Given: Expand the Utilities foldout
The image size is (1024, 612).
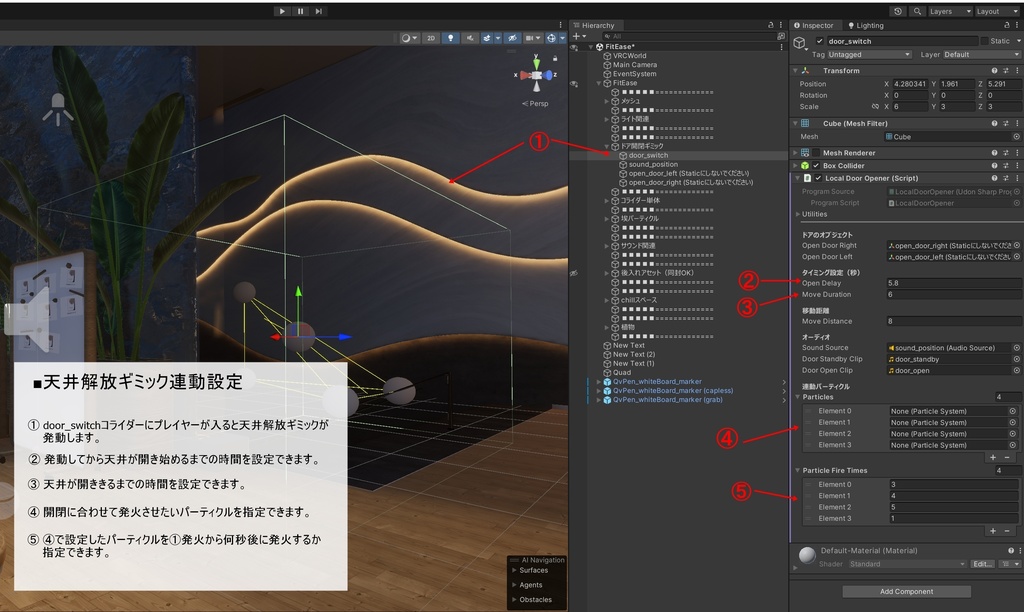Looking at the screenshot, I should 797,214.
